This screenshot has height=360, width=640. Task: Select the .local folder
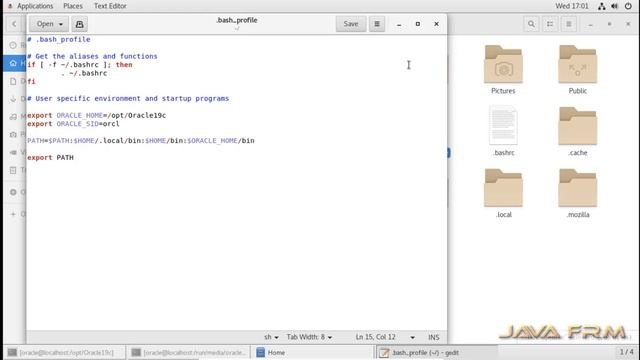503,193
